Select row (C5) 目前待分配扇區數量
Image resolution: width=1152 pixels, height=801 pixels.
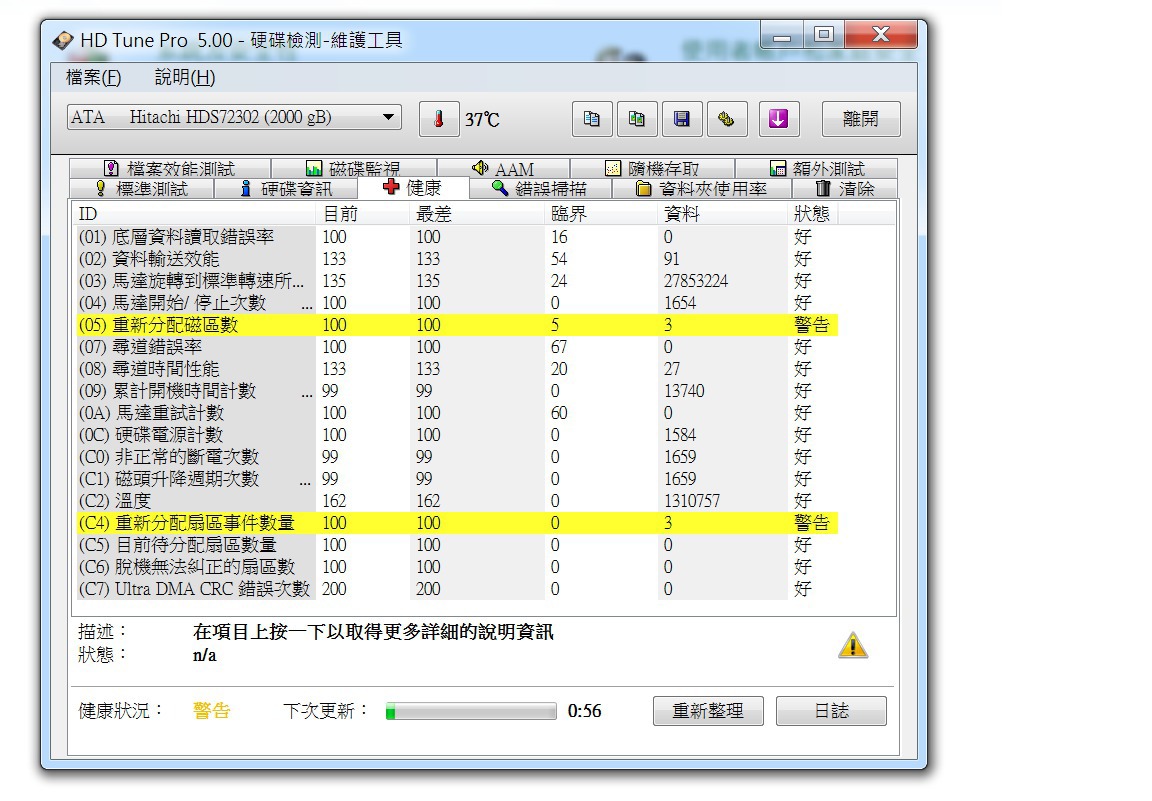click(x=457, y=545)
